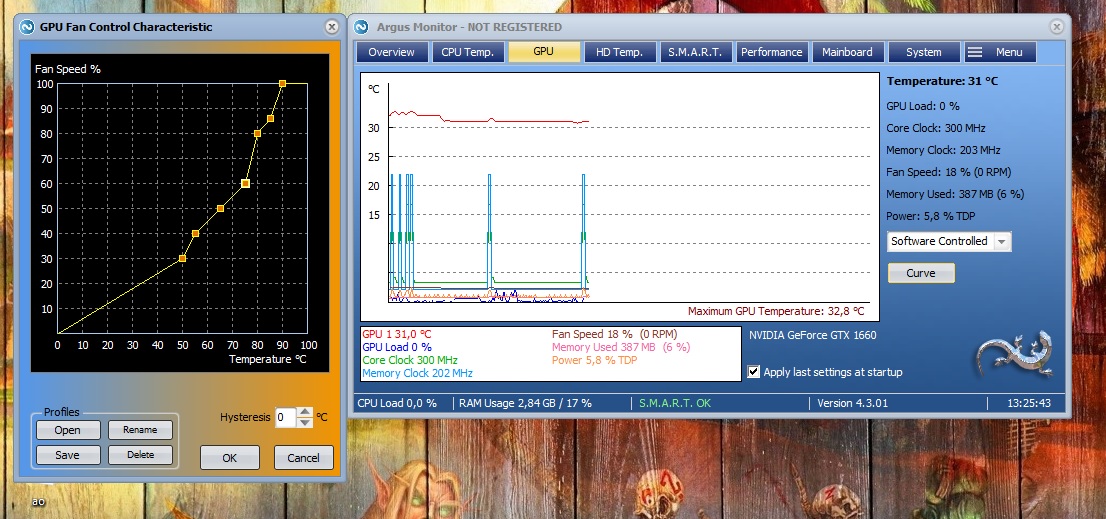
Task: Select curve point at 85°C, 86%
Action: tap(270, 118)
